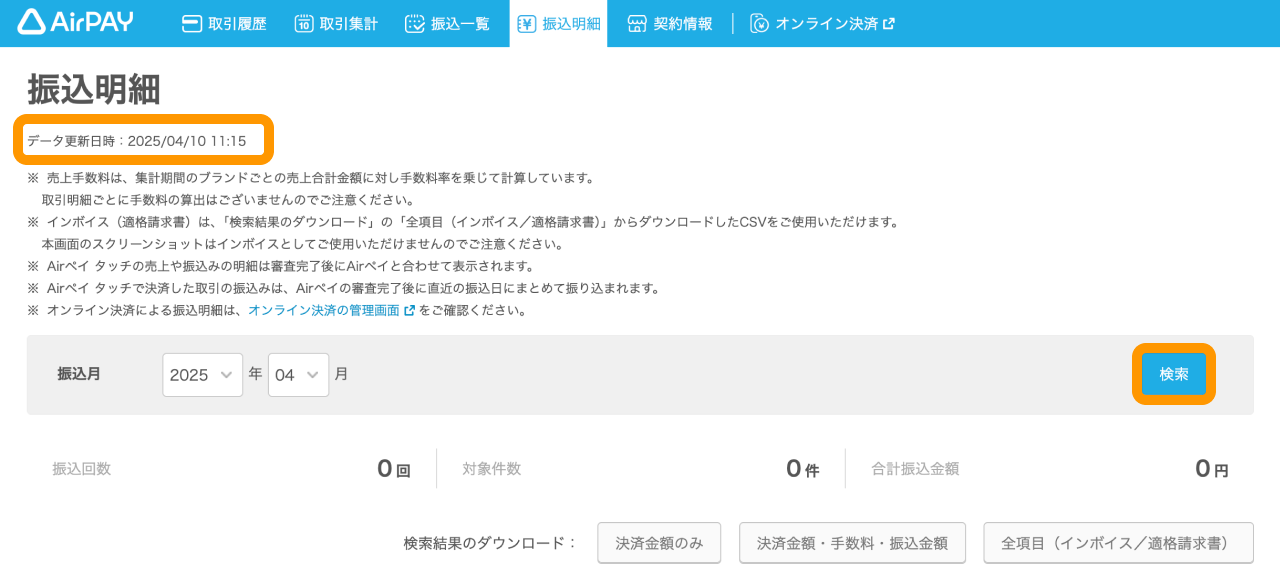Download 決済金額・手数料・振込金額 results
The width and height of the screenshot is (1280, 588).
click(852, 543)
